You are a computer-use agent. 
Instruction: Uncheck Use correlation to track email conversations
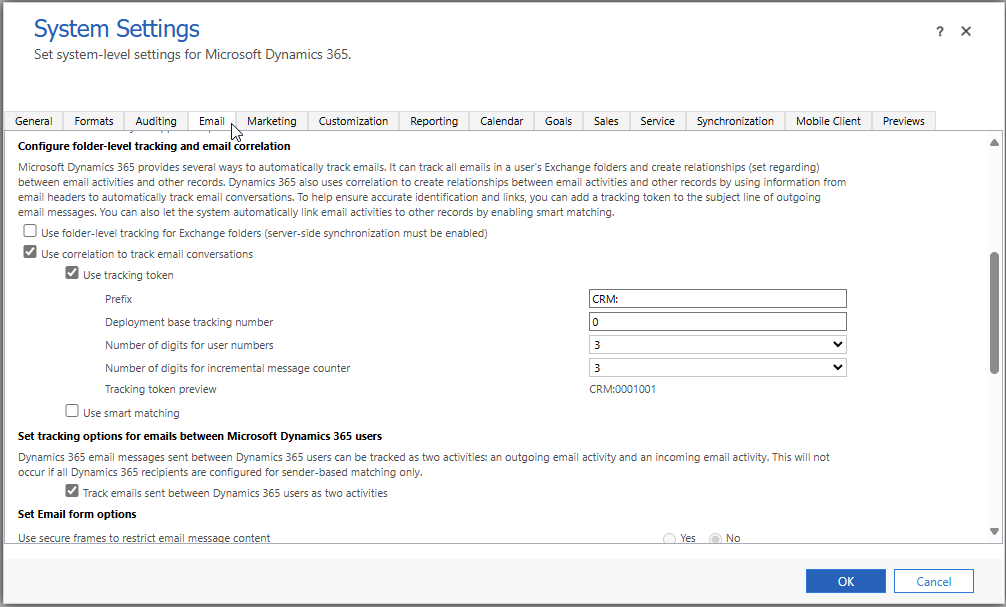point(30,252)
